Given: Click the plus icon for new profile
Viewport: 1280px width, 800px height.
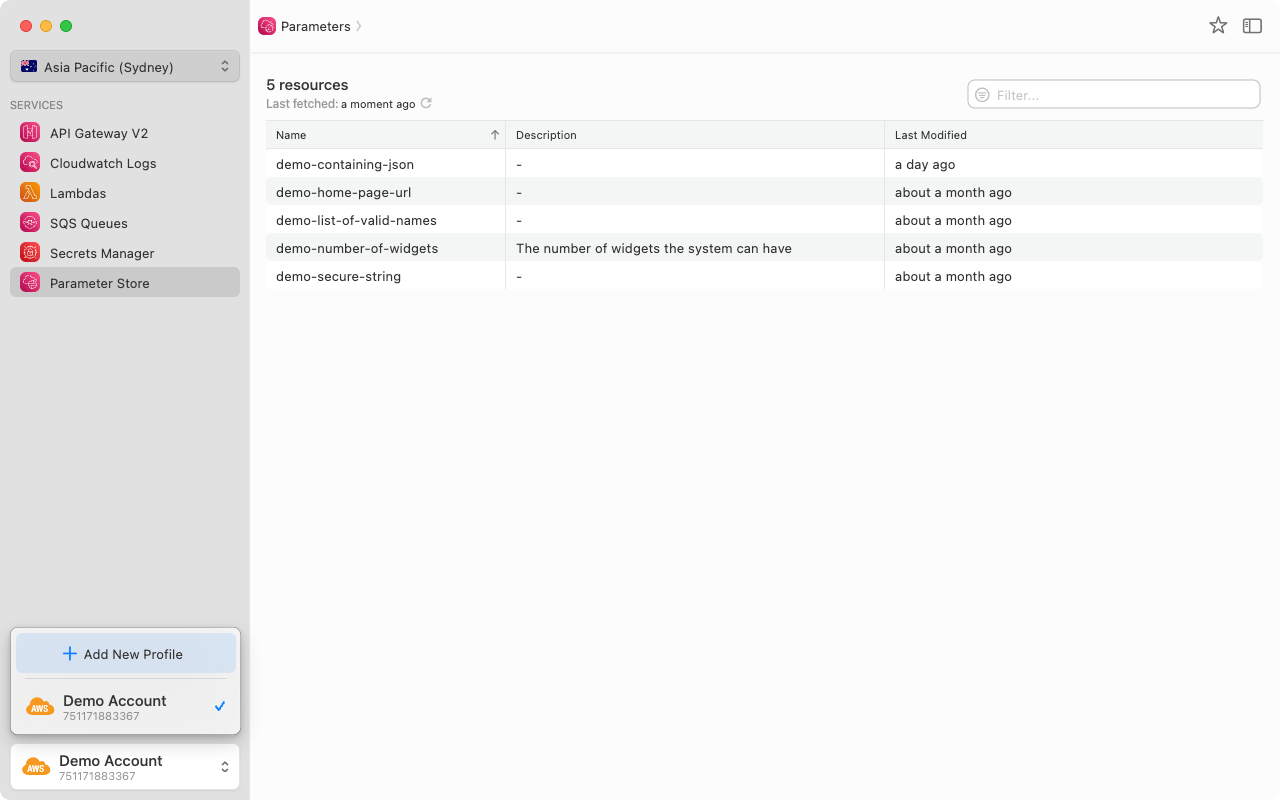Looking at the screenshot, I should (x=69, y=654).
